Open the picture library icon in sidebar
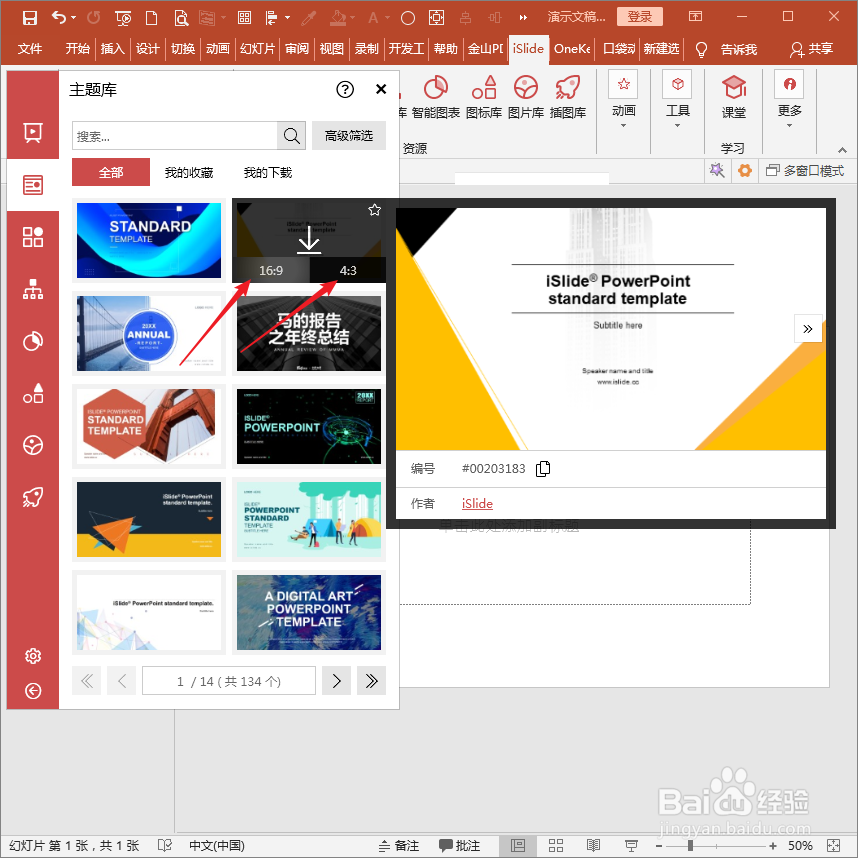Viewport: 858px width, 858px height. [x=33, y=445]
